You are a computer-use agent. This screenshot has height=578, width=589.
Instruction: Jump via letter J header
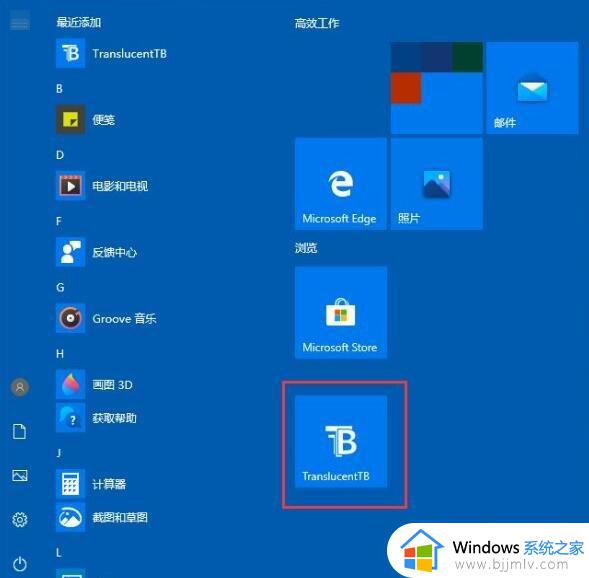59,453
